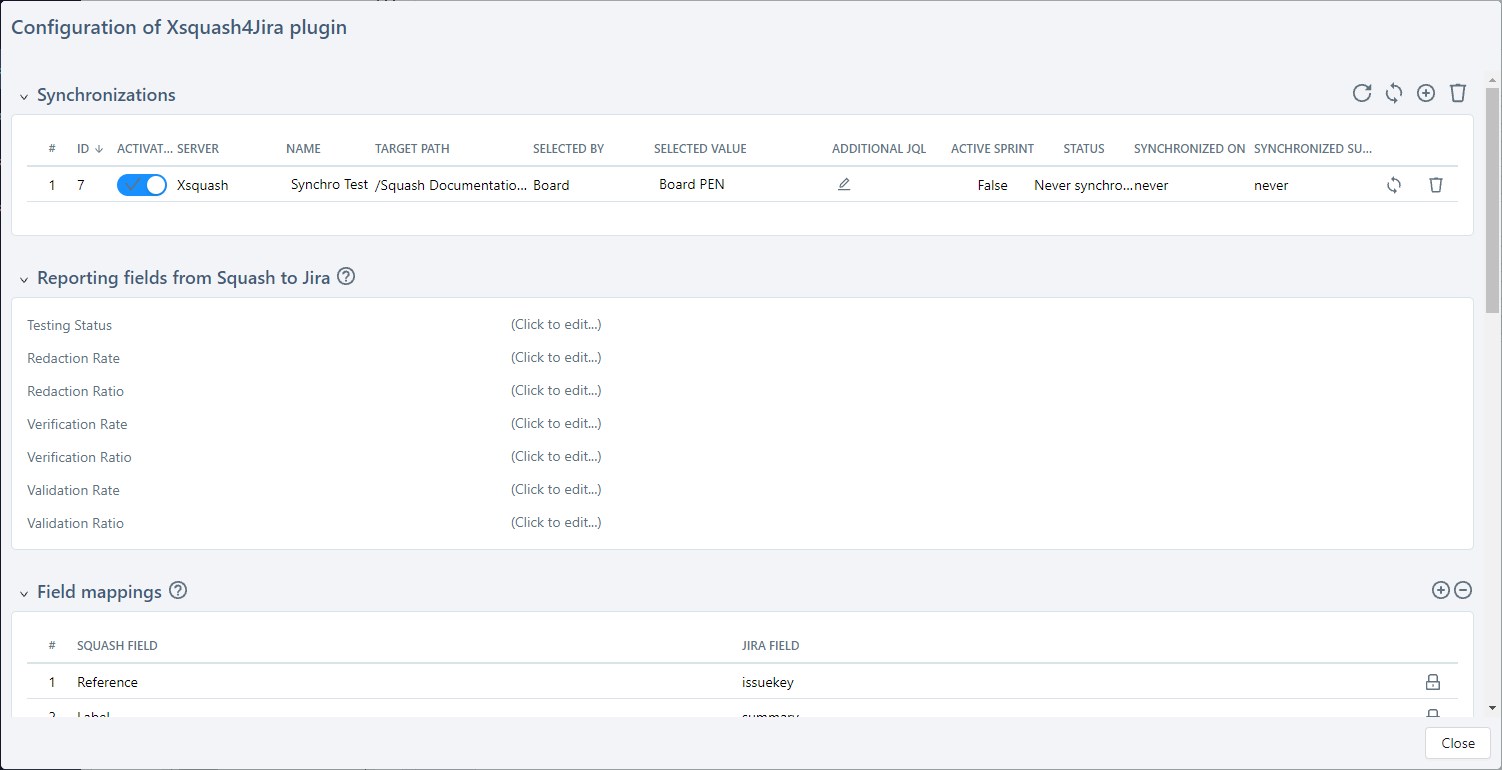The image size is (1502, 770).
Task: Sync the Synchro Test row icon
Action: click(x=1394, y=185)
